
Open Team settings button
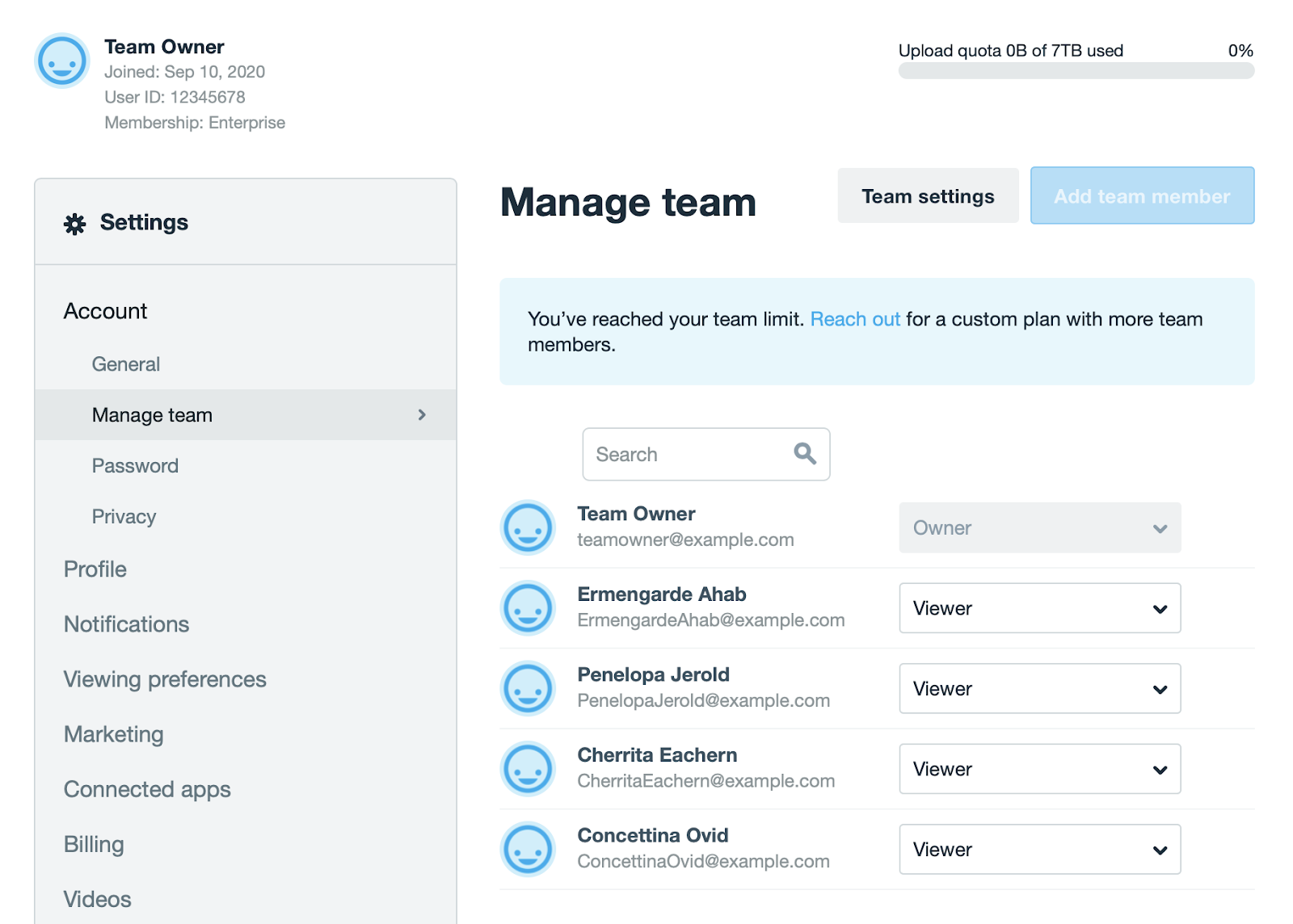(x=928, y=196)
